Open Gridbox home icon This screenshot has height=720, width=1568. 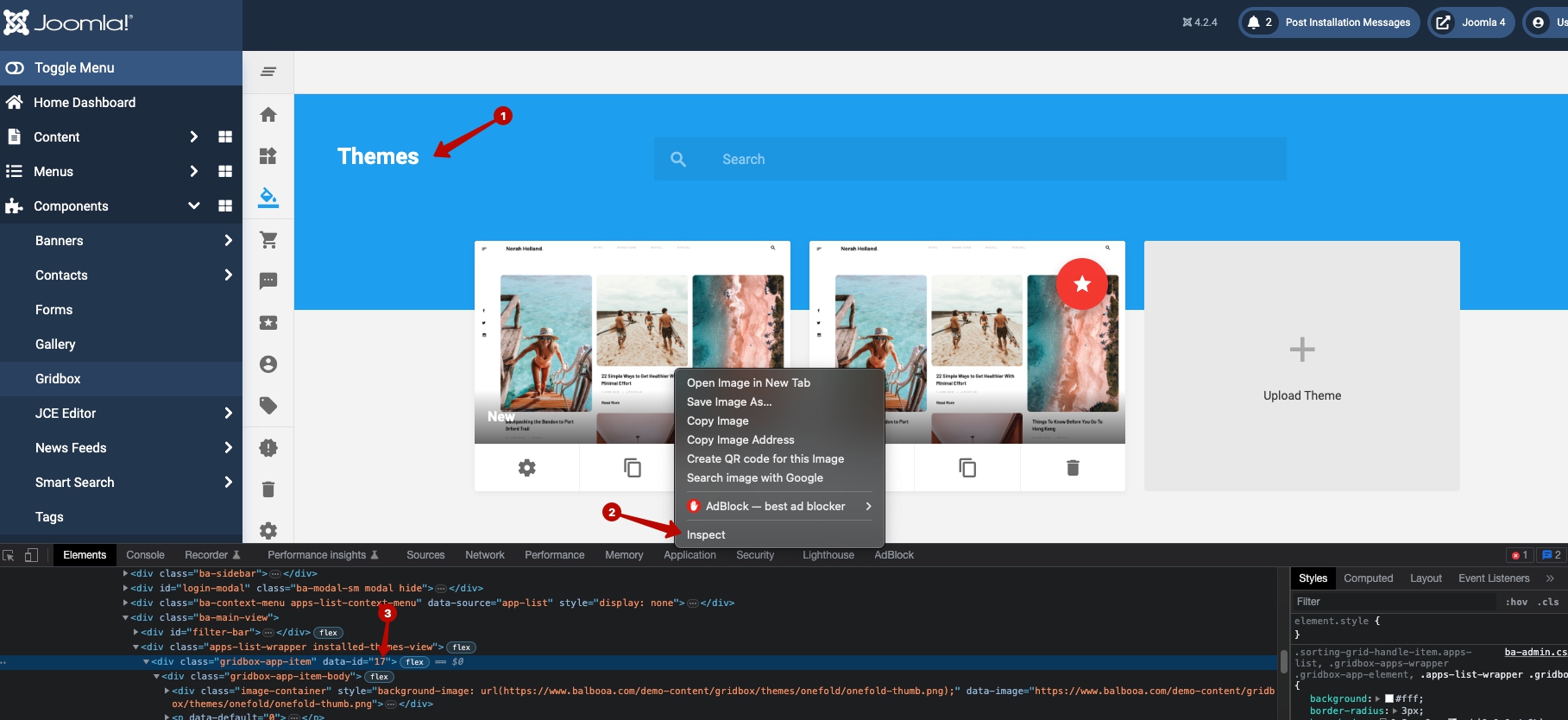pos(268,114)
